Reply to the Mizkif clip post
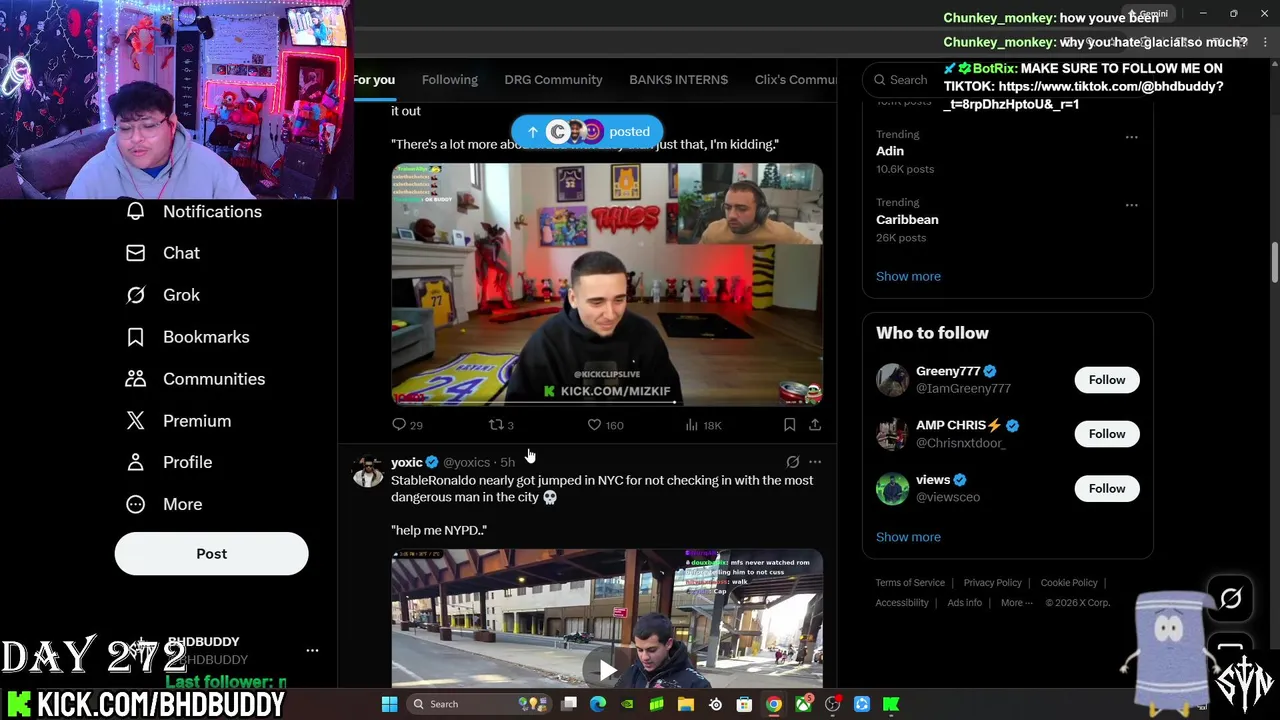The width and height of the screenshot is (1280, 720). click(407, 425)
